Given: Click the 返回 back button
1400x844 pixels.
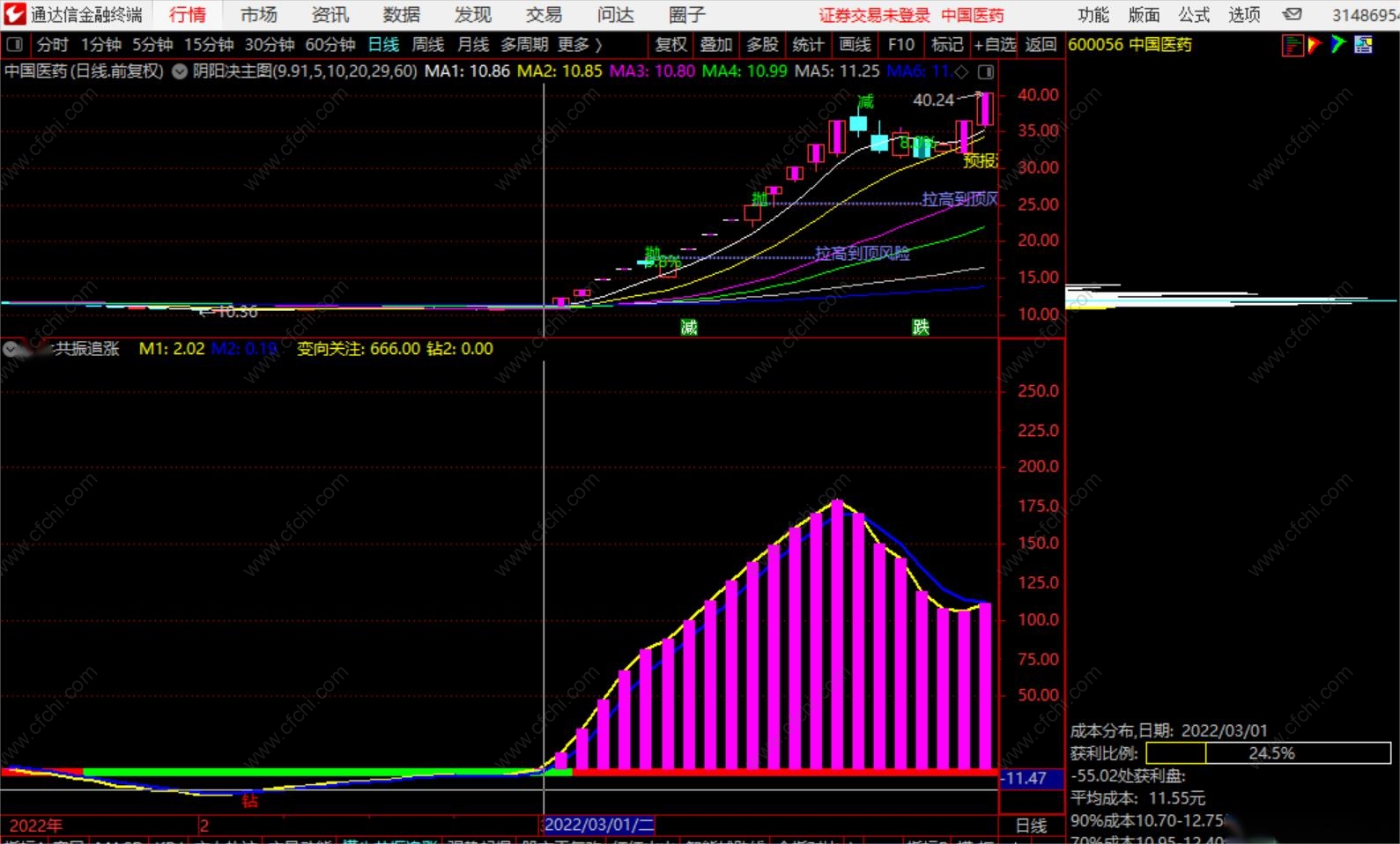Looking at the screenshot, I should click(x=1041, y=45).
